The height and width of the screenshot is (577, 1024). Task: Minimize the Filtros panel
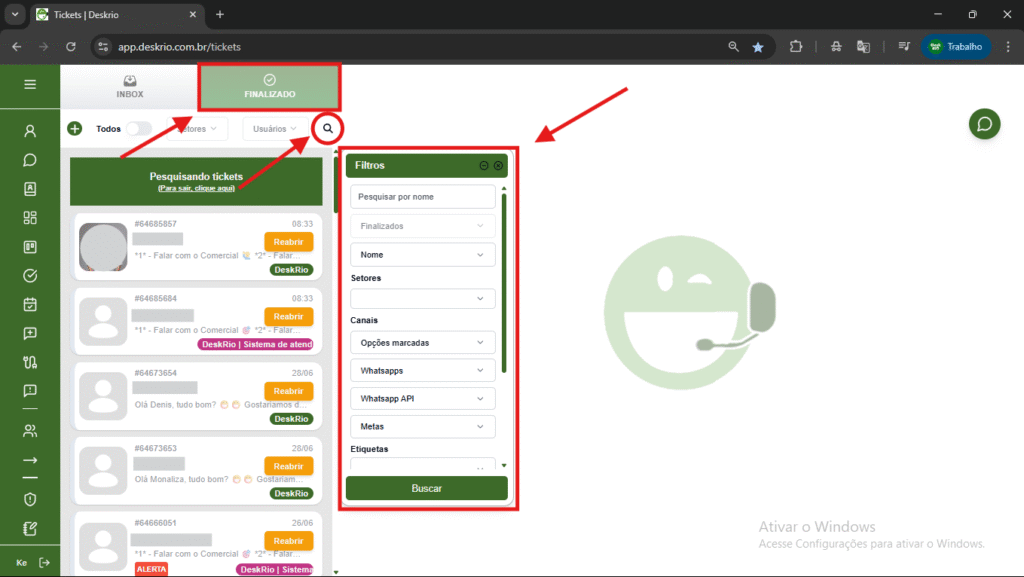[484, 165]
